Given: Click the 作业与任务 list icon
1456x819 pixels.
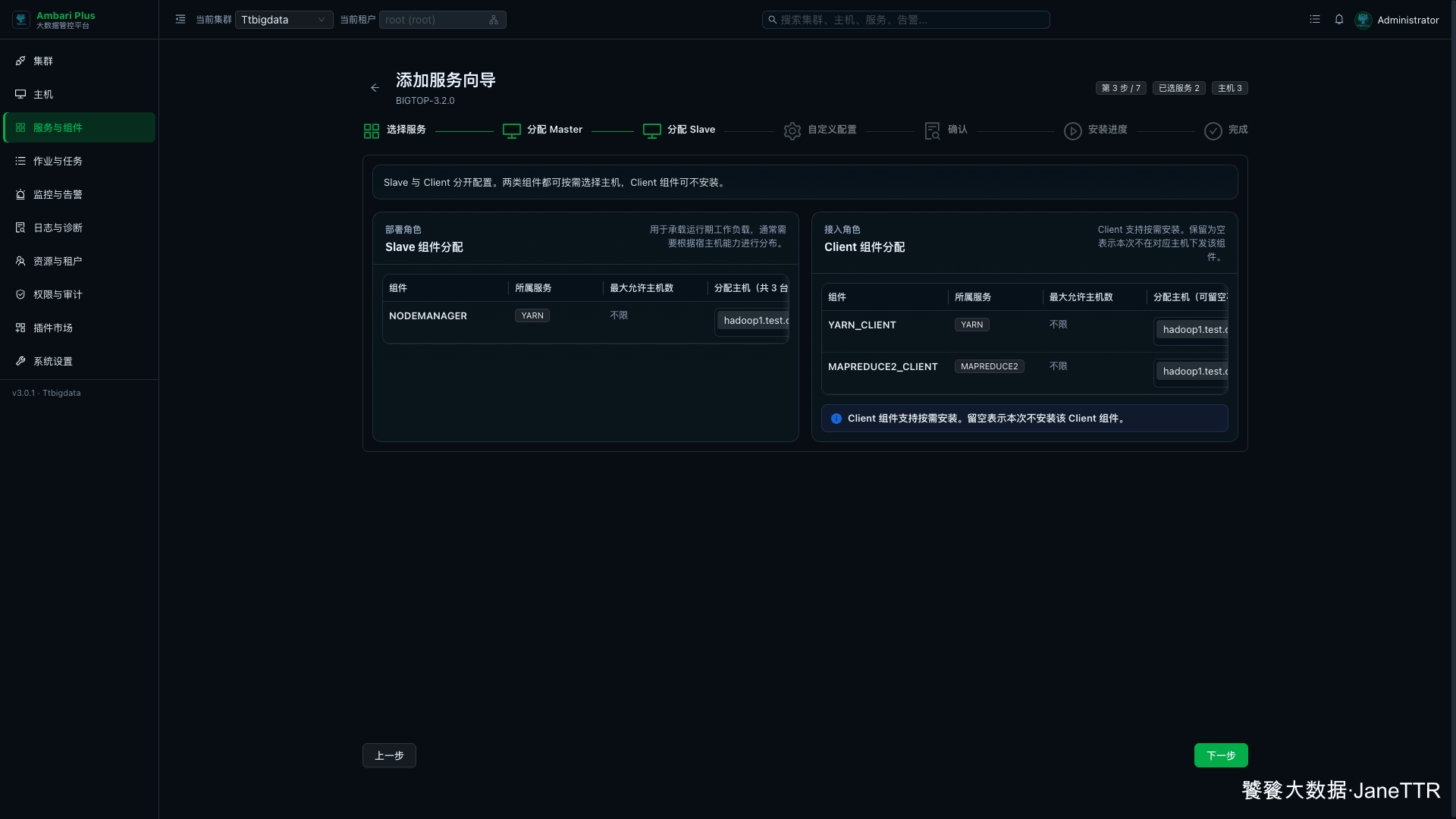Looking at the screenshot, I should point(20,161).
